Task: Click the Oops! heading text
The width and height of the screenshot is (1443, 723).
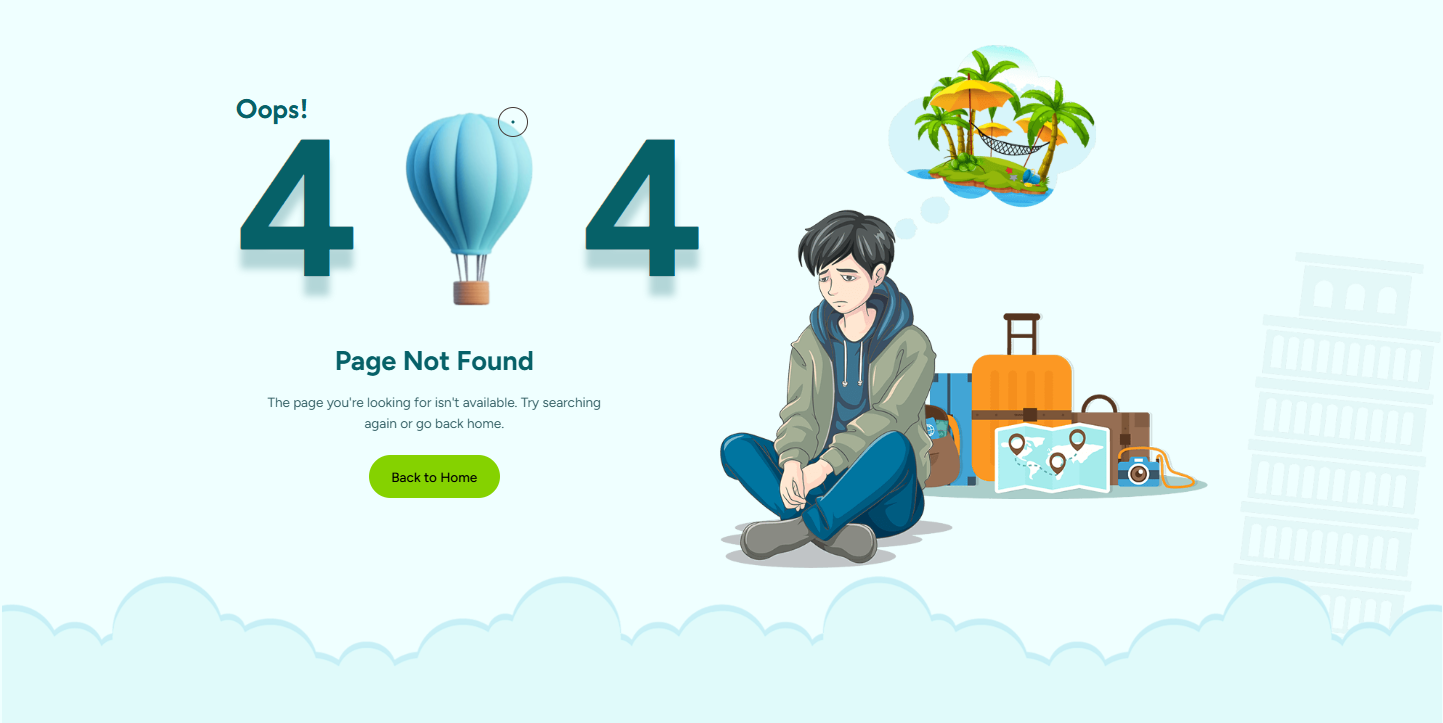Action: pyautogui.click(x=272, y=108)
